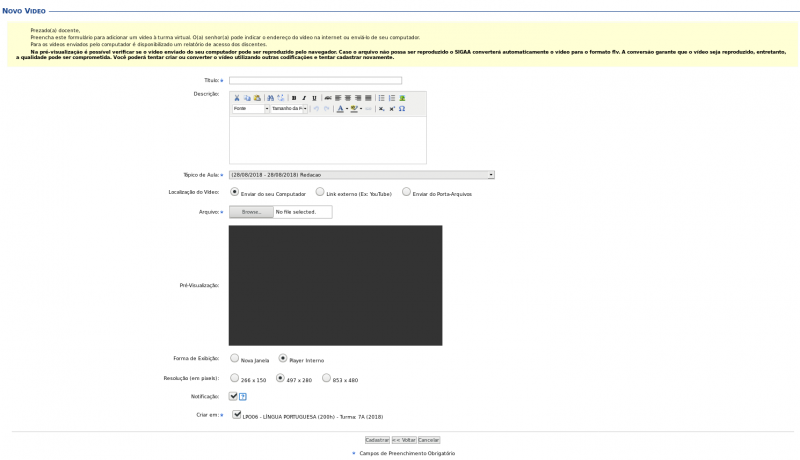Open the text color picker in editor
The width and height of the screenshot is (800, 460).
[x=340, y=108]
